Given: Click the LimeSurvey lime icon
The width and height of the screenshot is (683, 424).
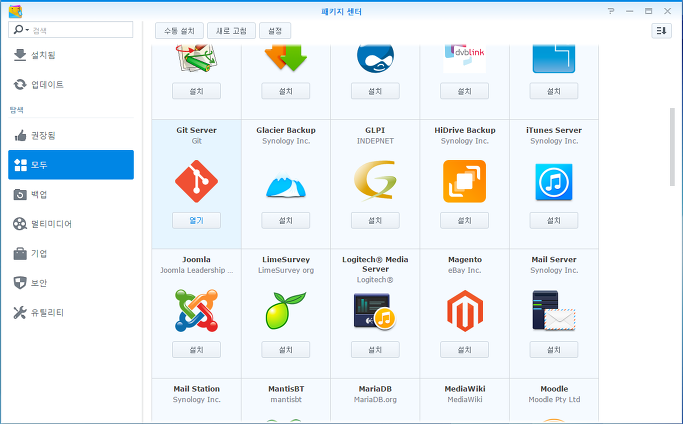Looking at the screenshot, I should [x=286, y=310].
